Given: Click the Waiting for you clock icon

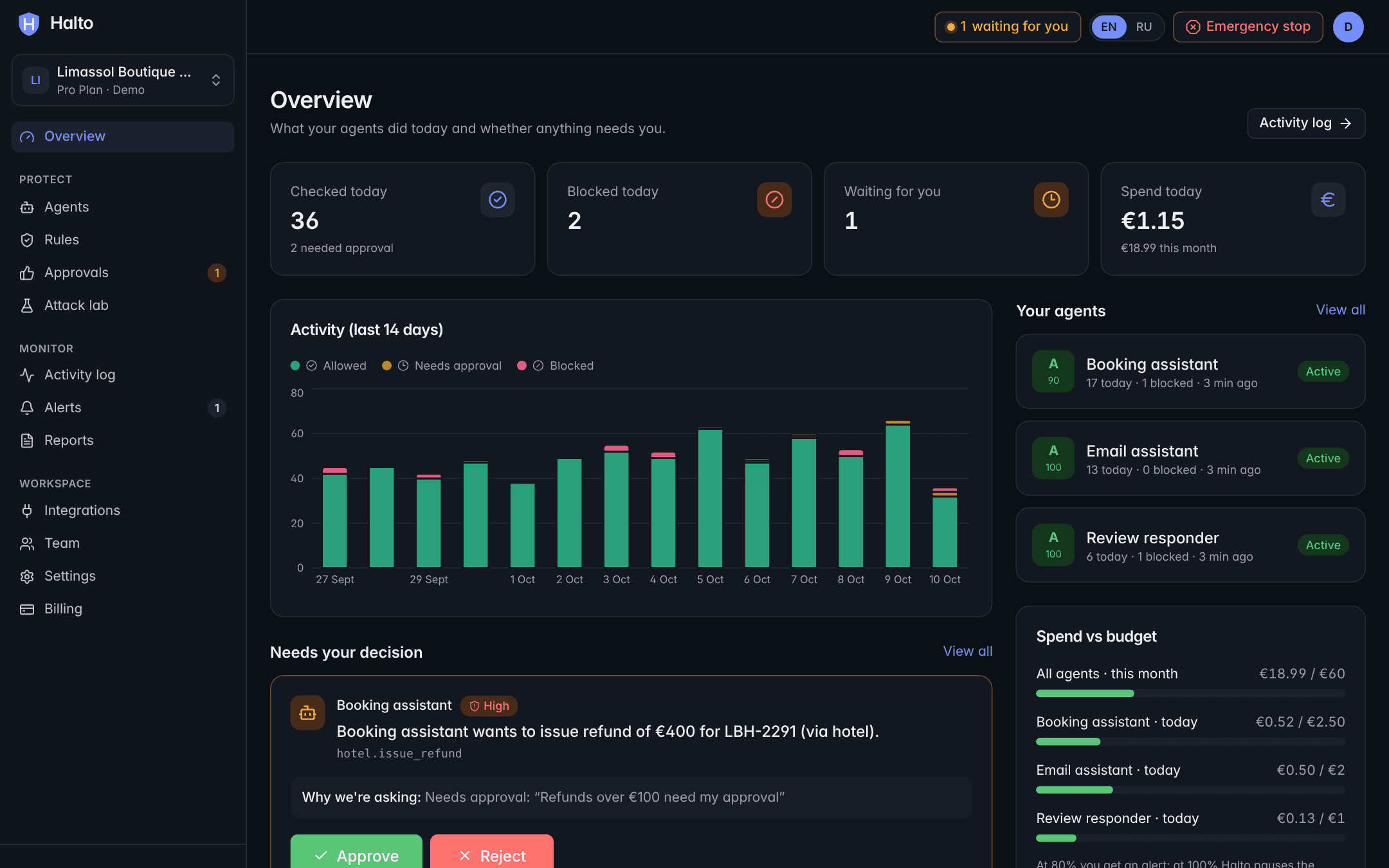Looking at the screenshot, I should click(1051, 200).
